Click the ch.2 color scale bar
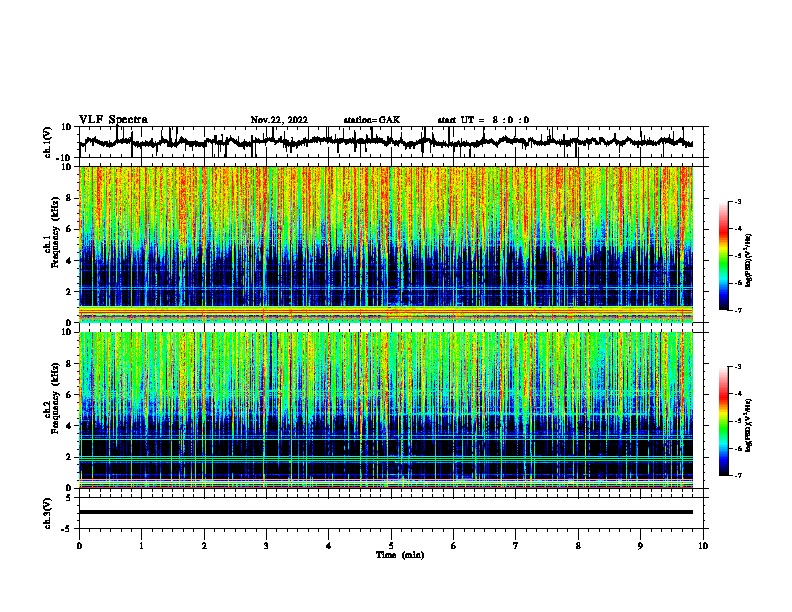Screen dimensions: 792x612 tap(724, 421)
